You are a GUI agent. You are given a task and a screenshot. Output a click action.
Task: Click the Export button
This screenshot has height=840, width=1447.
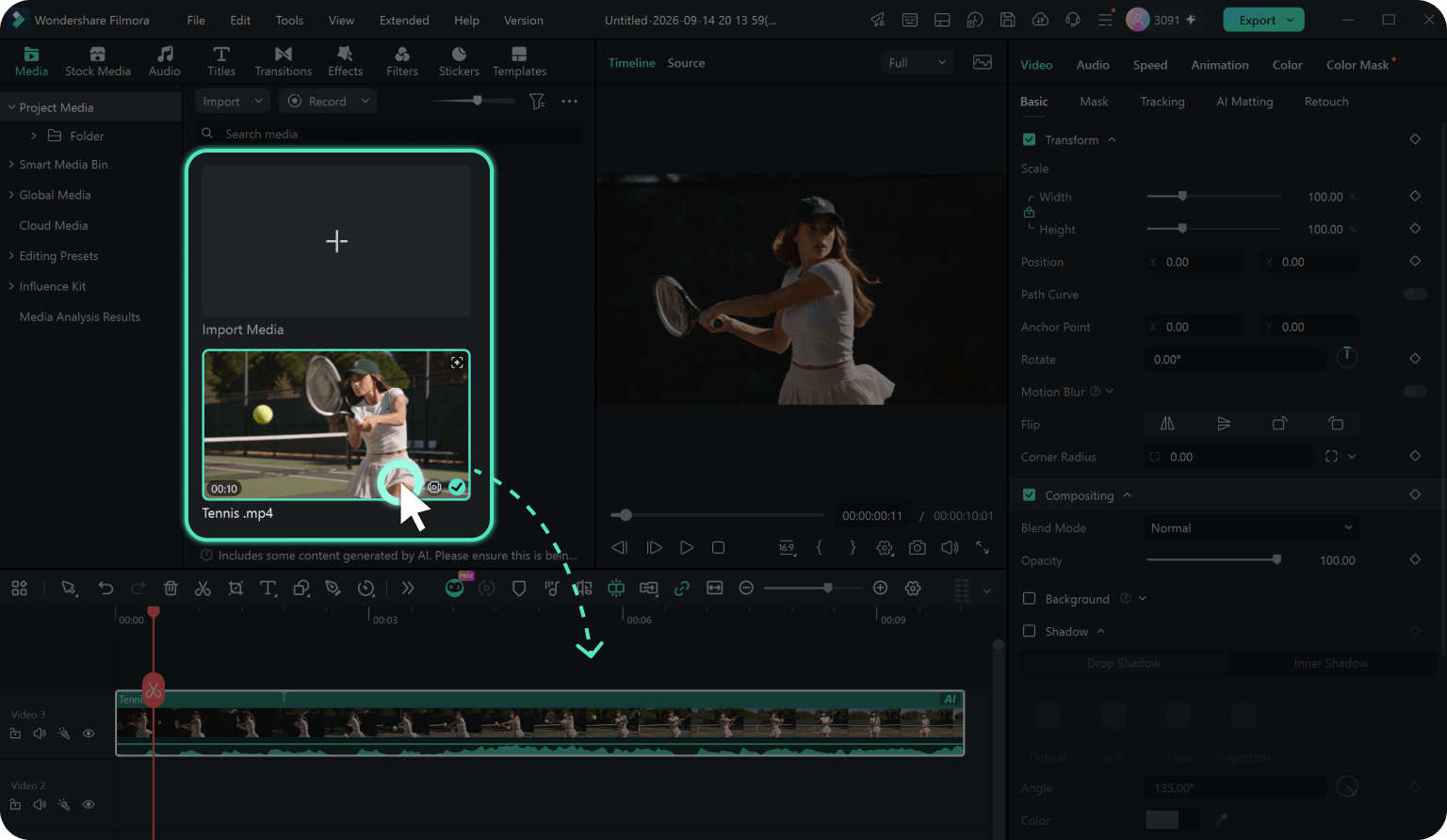[1264, 20]
